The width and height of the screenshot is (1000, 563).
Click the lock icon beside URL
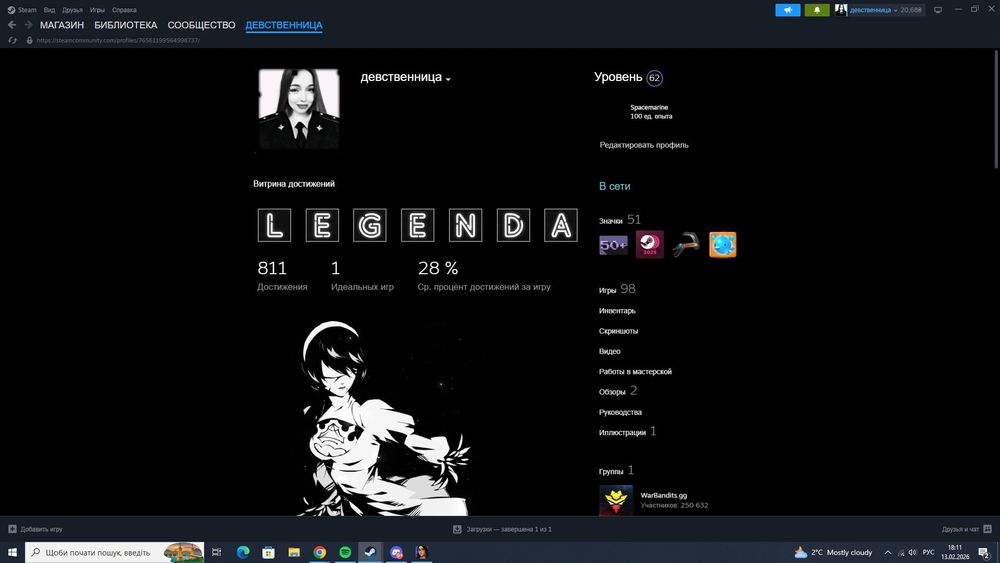point(29,40)
